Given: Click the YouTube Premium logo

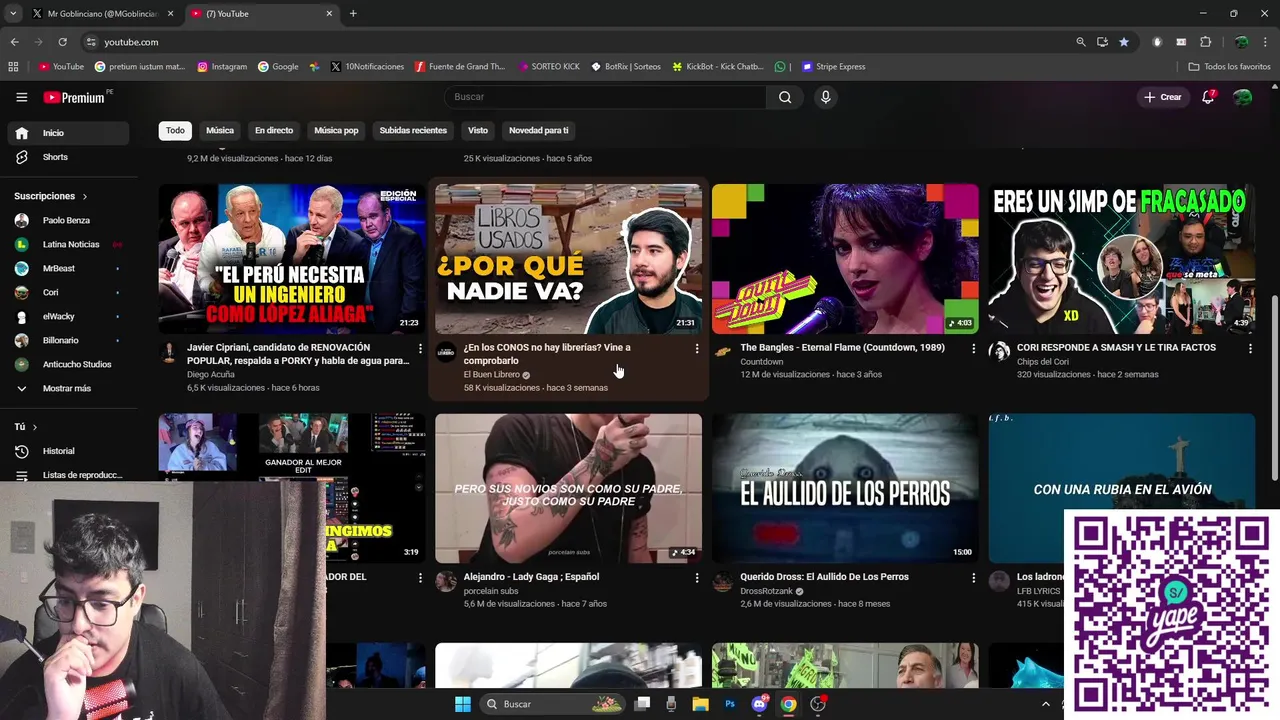Looking at the screenshot, I should click(76, 97).
